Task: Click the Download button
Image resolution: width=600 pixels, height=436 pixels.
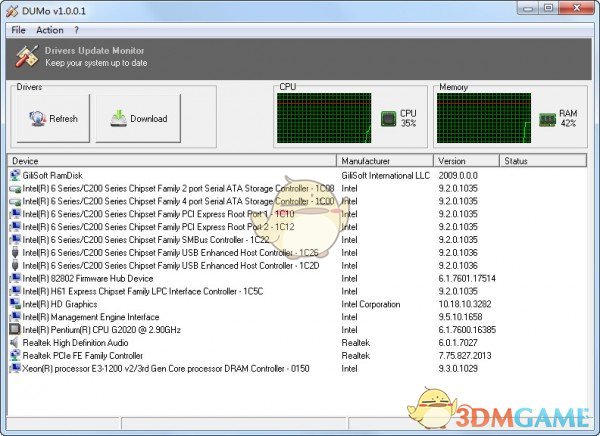Action: pyautogui.click(x=138, y=119)
